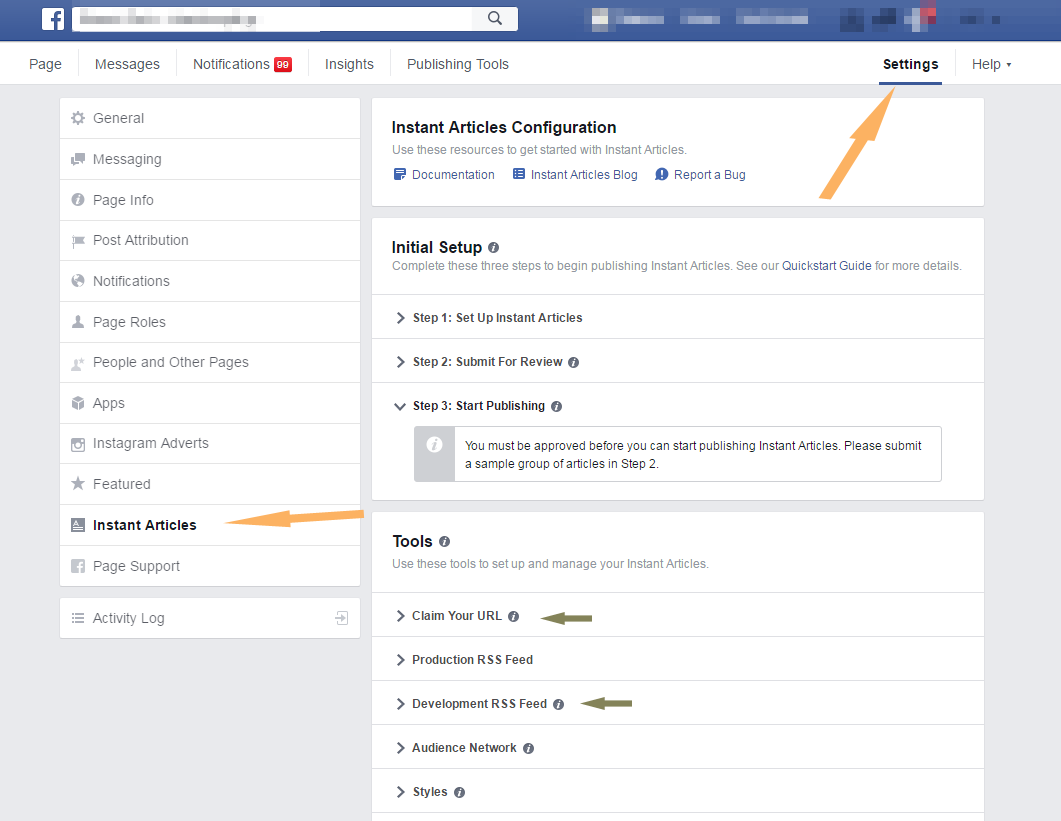
Task: Switch to the Page tab
Action: (45, 64)
